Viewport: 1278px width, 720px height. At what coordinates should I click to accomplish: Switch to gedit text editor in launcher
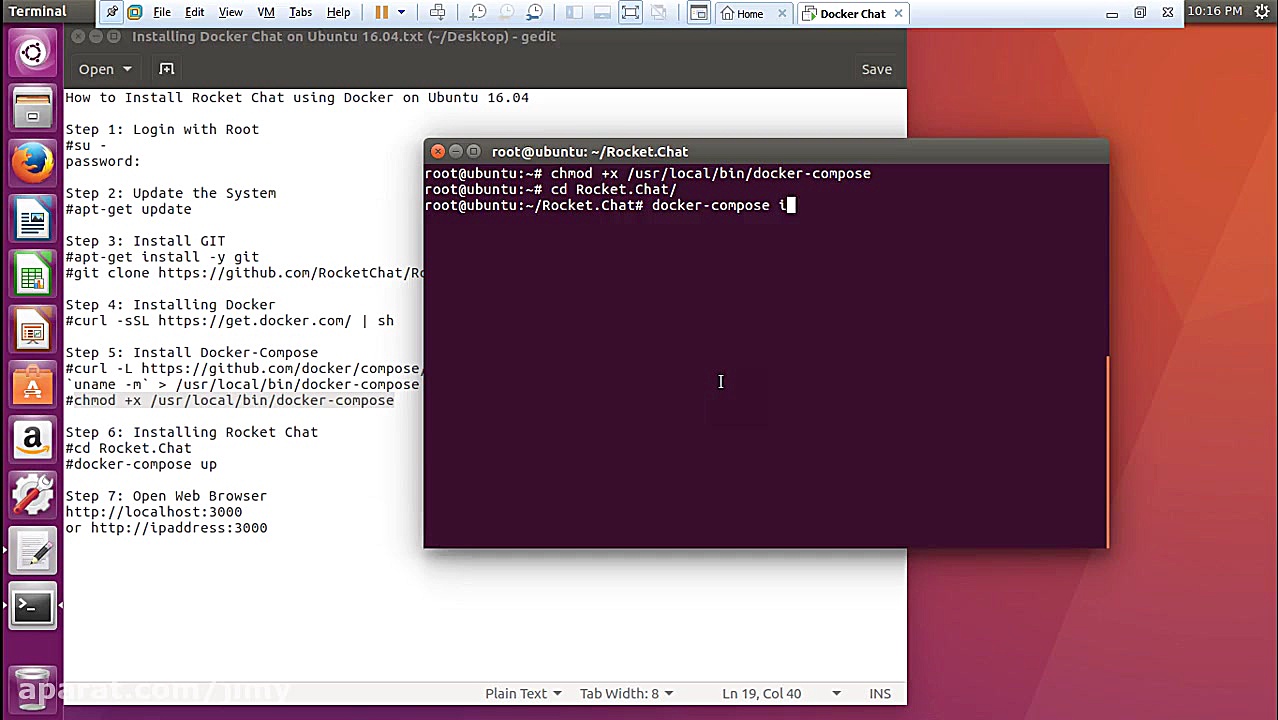point(32,550)
